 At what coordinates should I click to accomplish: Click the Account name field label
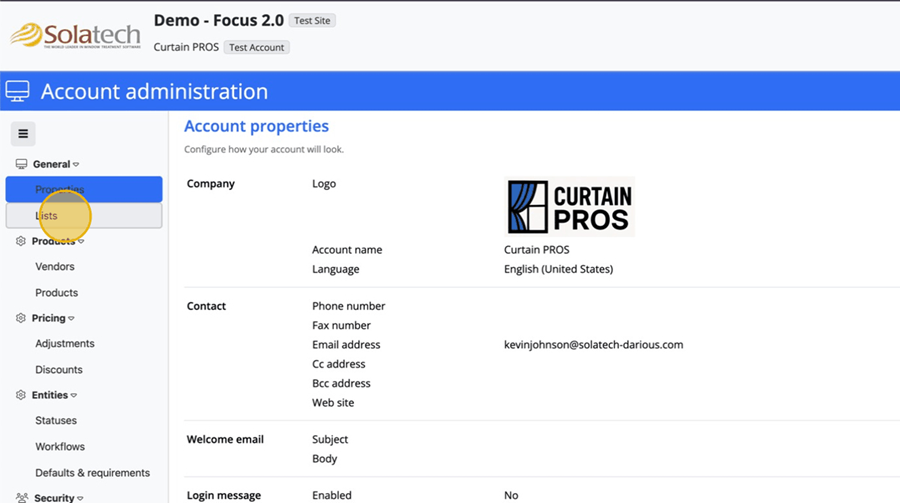click(347, 250)
